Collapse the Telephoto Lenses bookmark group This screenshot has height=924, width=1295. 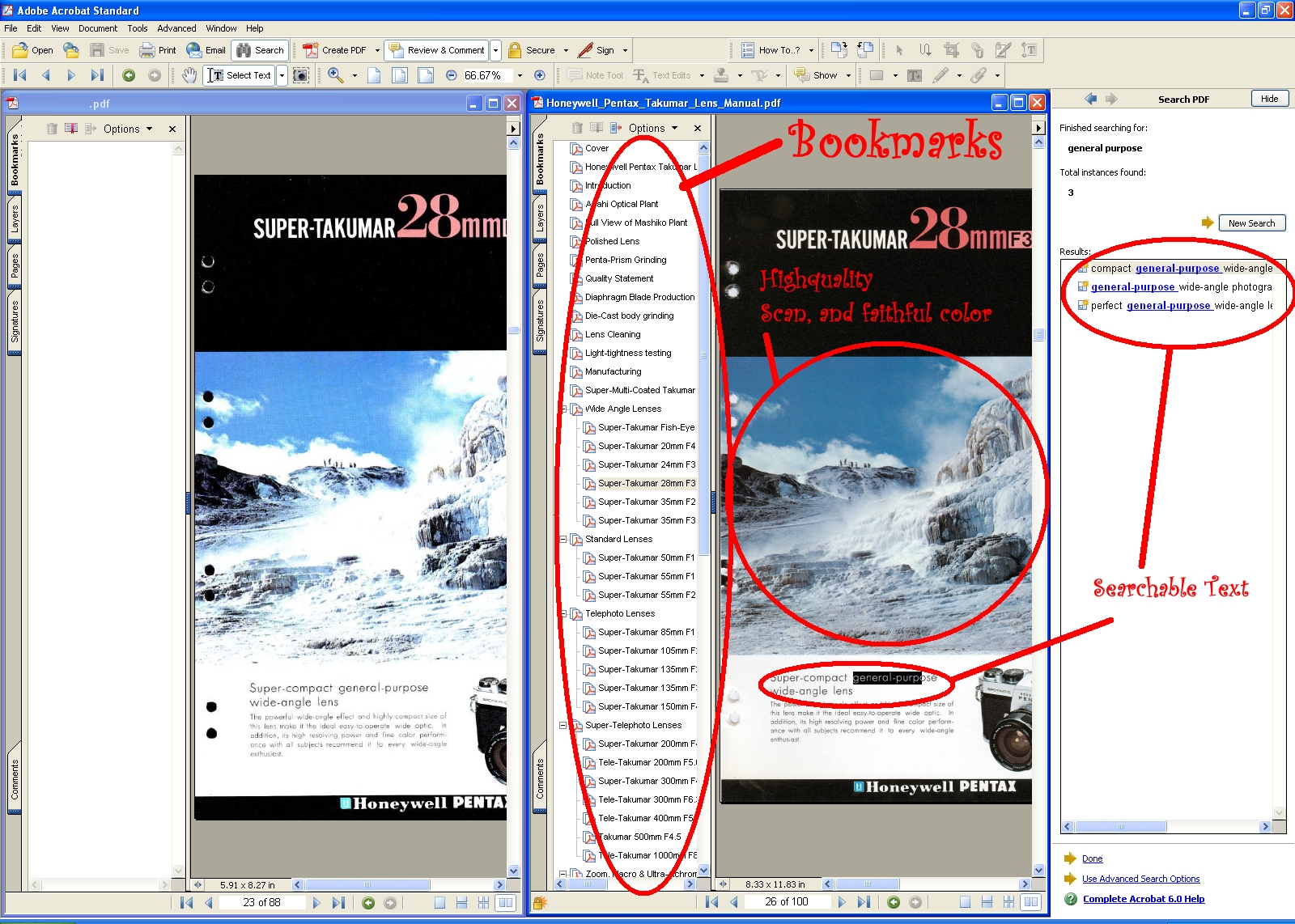coord(563,614)
